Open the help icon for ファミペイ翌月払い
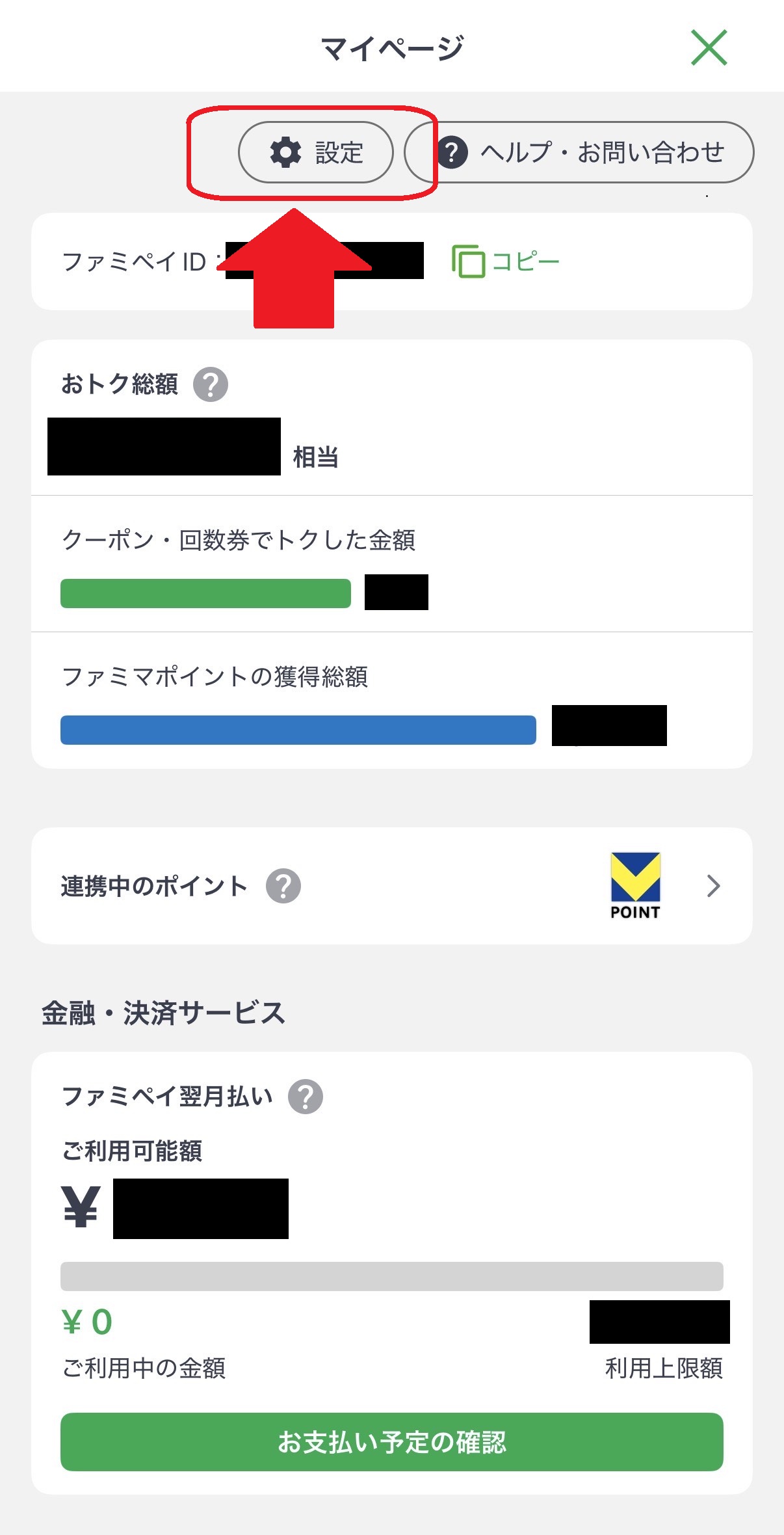784x1535 pixels. (x=306, y=1097)
